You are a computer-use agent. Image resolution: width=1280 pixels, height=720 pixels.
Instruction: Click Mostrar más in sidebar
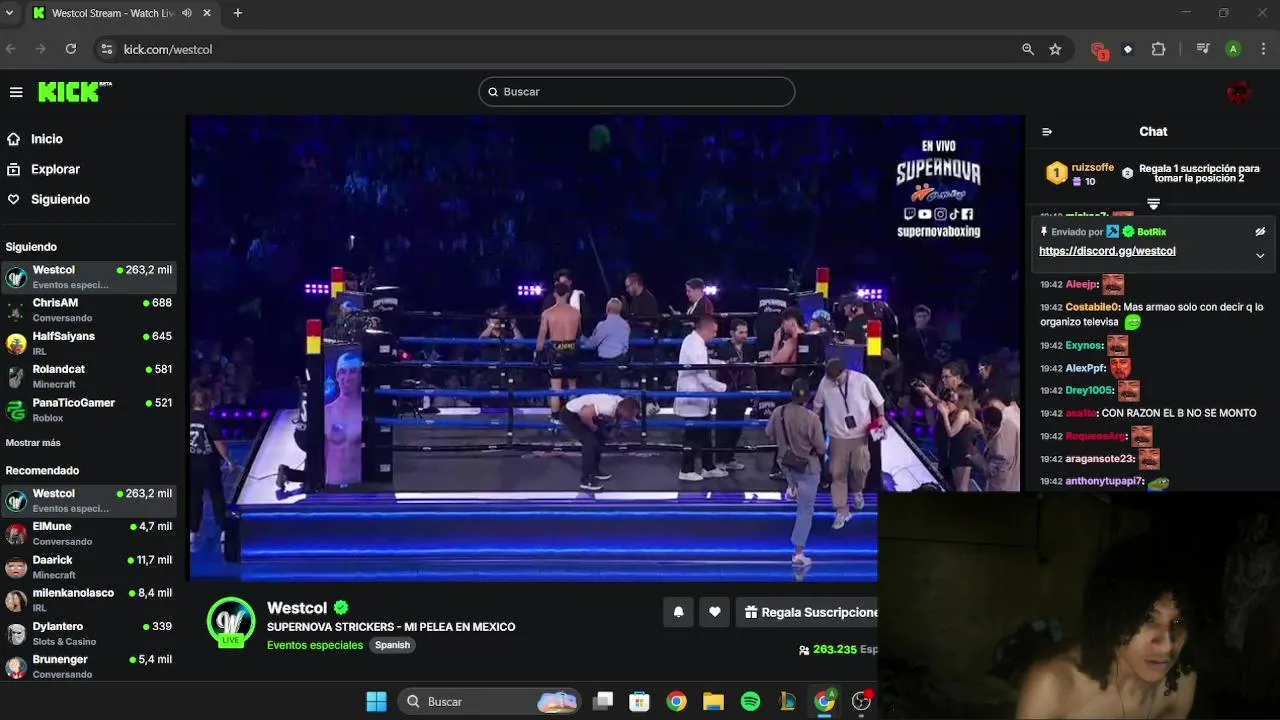[x=33, y=443]
